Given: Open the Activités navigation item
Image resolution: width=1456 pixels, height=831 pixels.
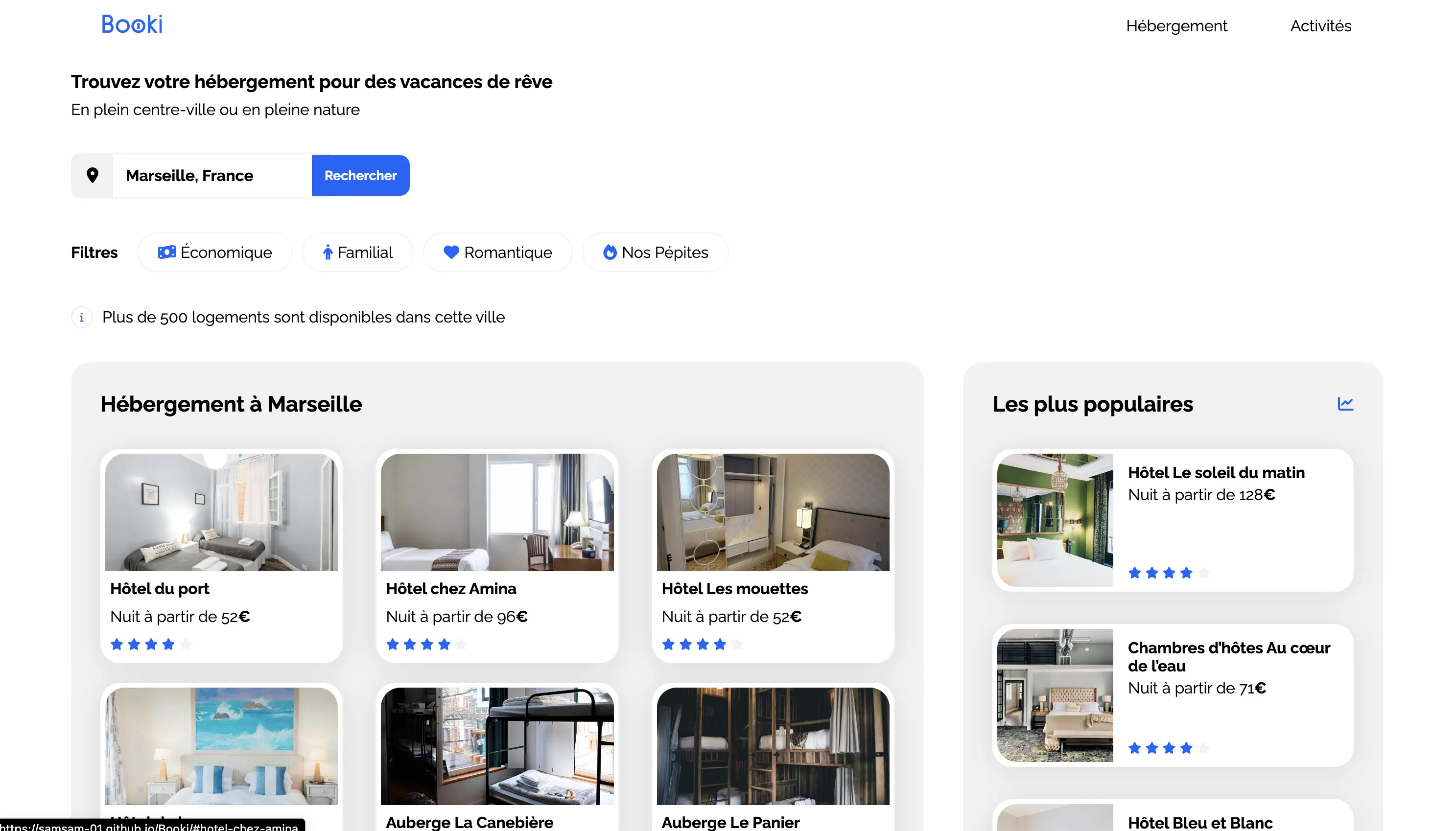Looking at the screenshot, I should click(x=1320, y=25).
